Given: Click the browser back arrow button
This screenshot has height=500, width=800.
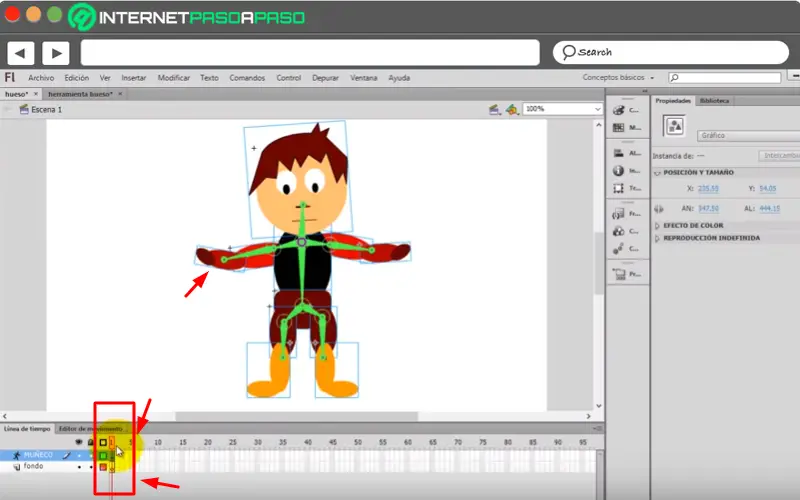Looking at the screenshot, I should 20,53.
